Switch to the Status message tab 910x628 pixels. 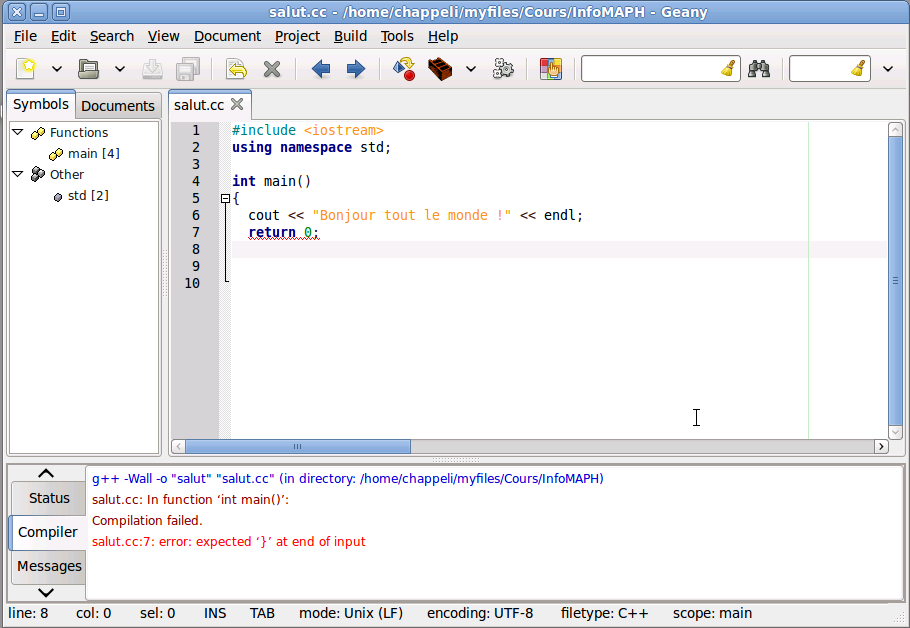click(x=49, y=498)
